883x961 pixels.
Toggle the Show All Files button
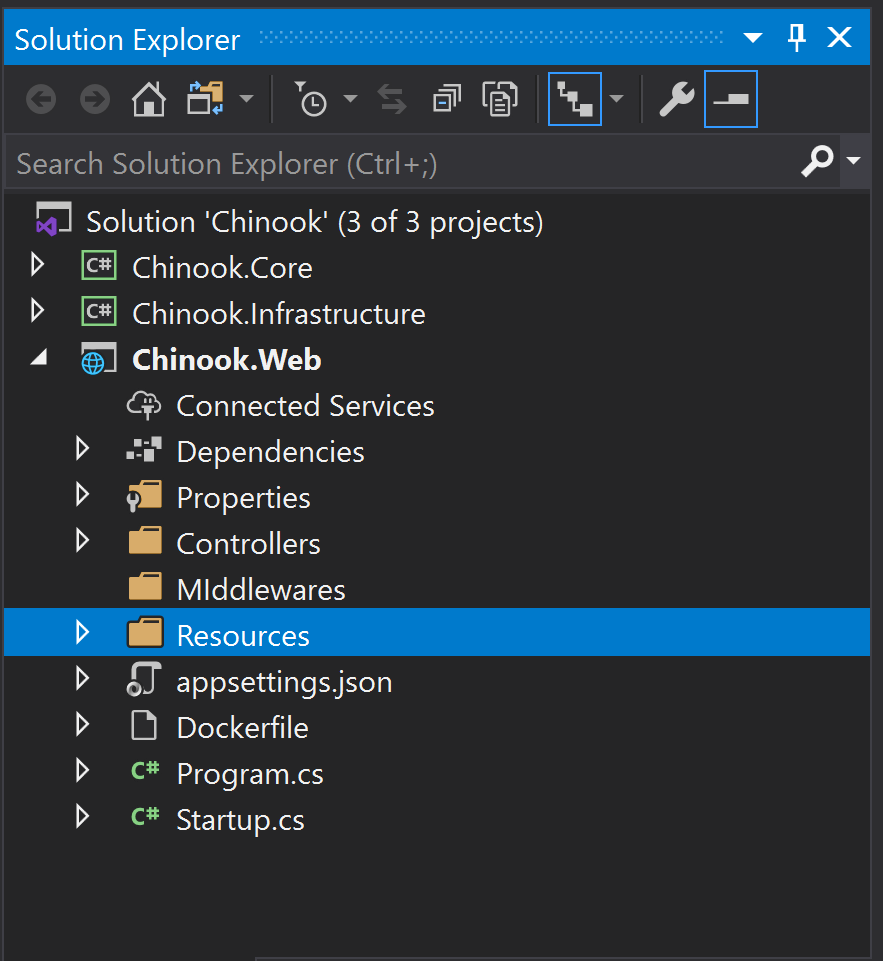tap(575, 99)
